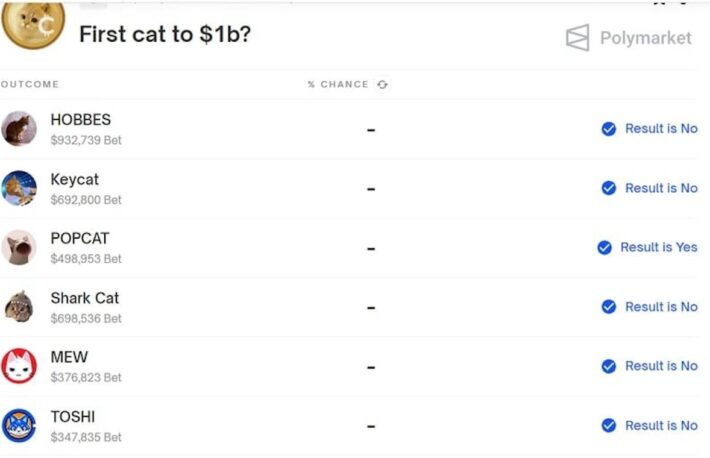The image size is (710, 458).
Task: Click the Keycat avatar icon
Action: 19,188
